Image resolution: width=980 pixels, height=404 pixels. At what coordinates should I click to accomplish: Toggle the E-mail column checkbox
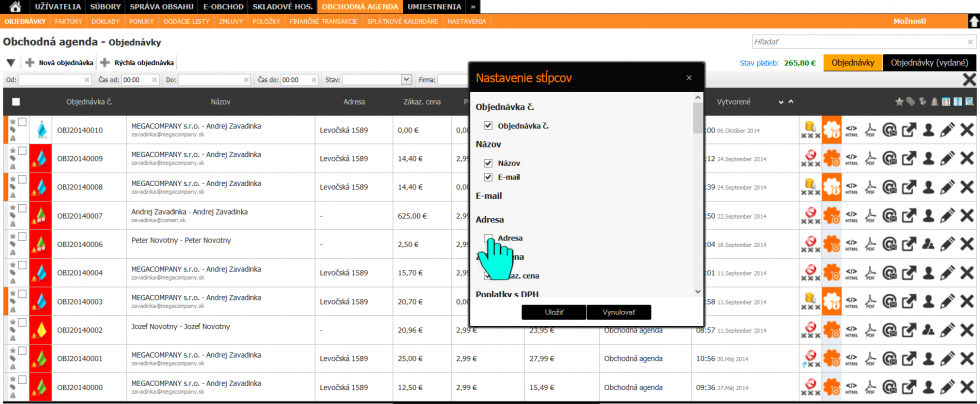[x=488, y=177]
